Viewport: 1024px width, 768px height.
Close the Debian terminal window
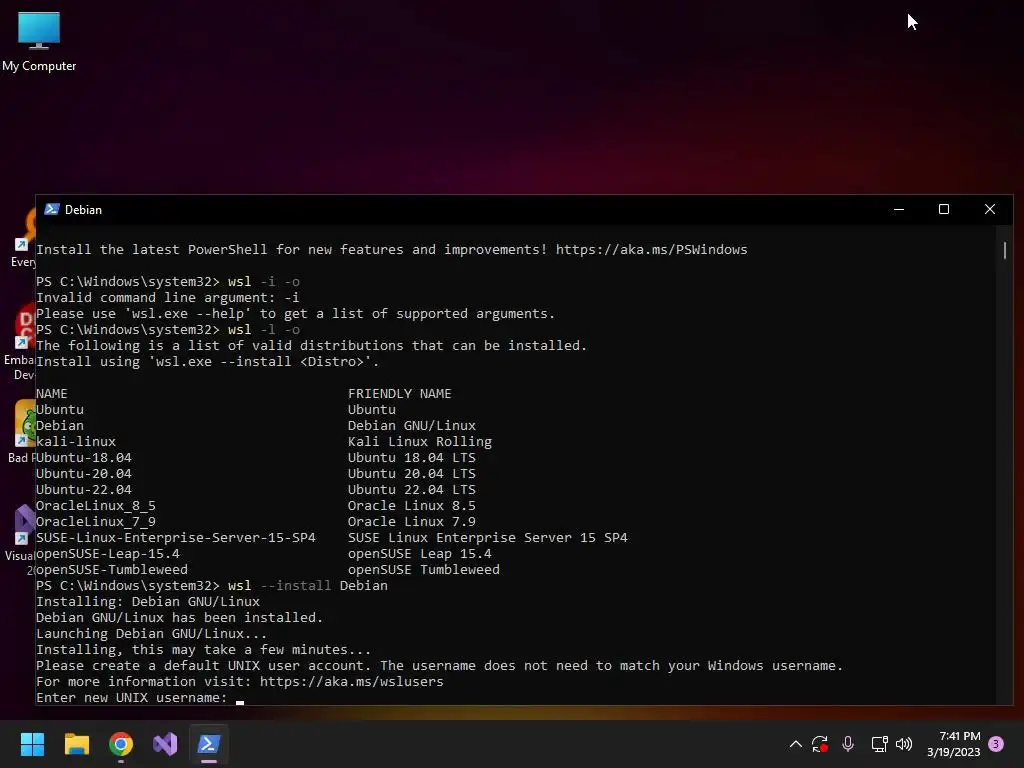tap(990, 209)
